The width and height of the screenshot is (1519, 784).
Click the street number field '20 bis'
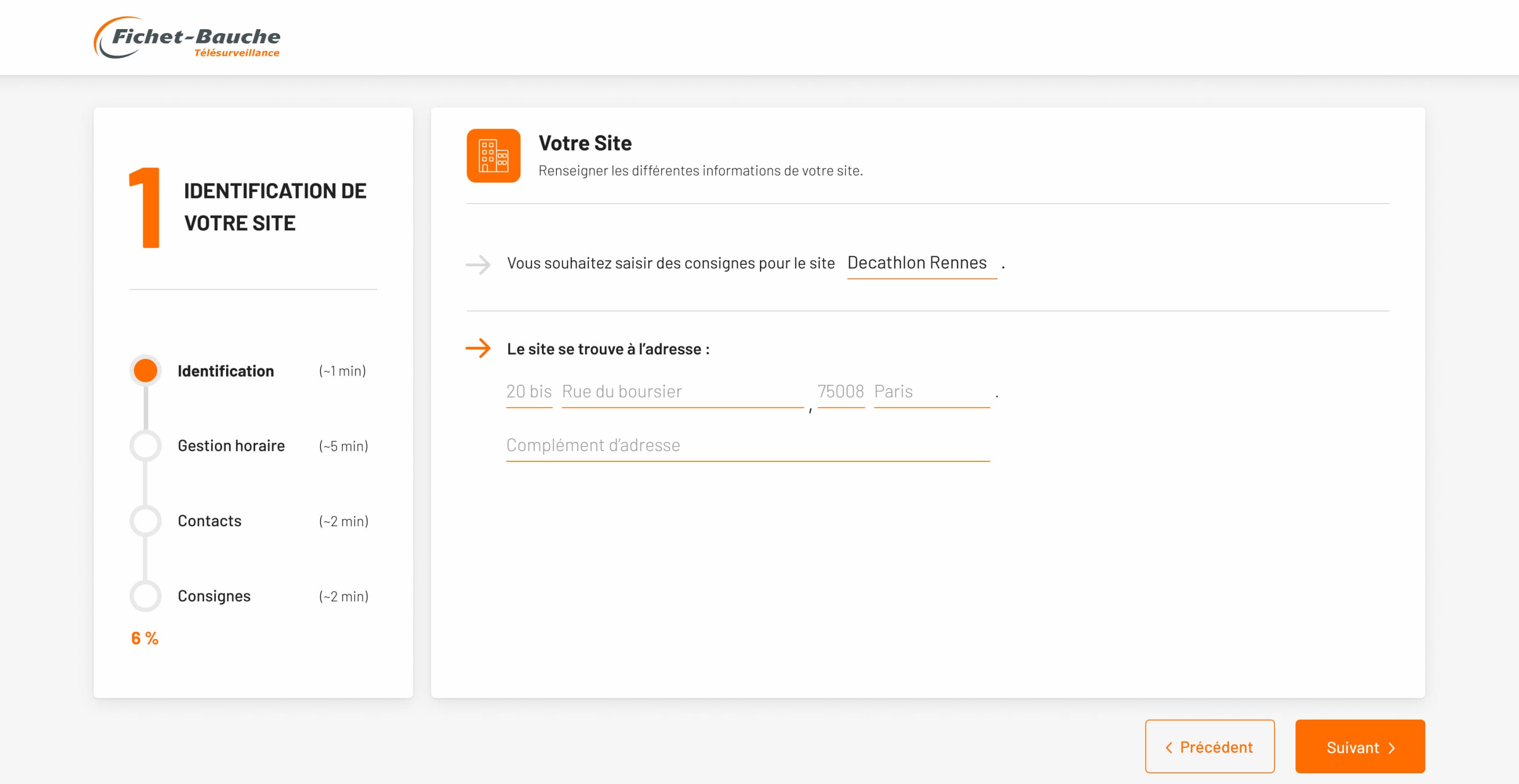pos(529,391)
